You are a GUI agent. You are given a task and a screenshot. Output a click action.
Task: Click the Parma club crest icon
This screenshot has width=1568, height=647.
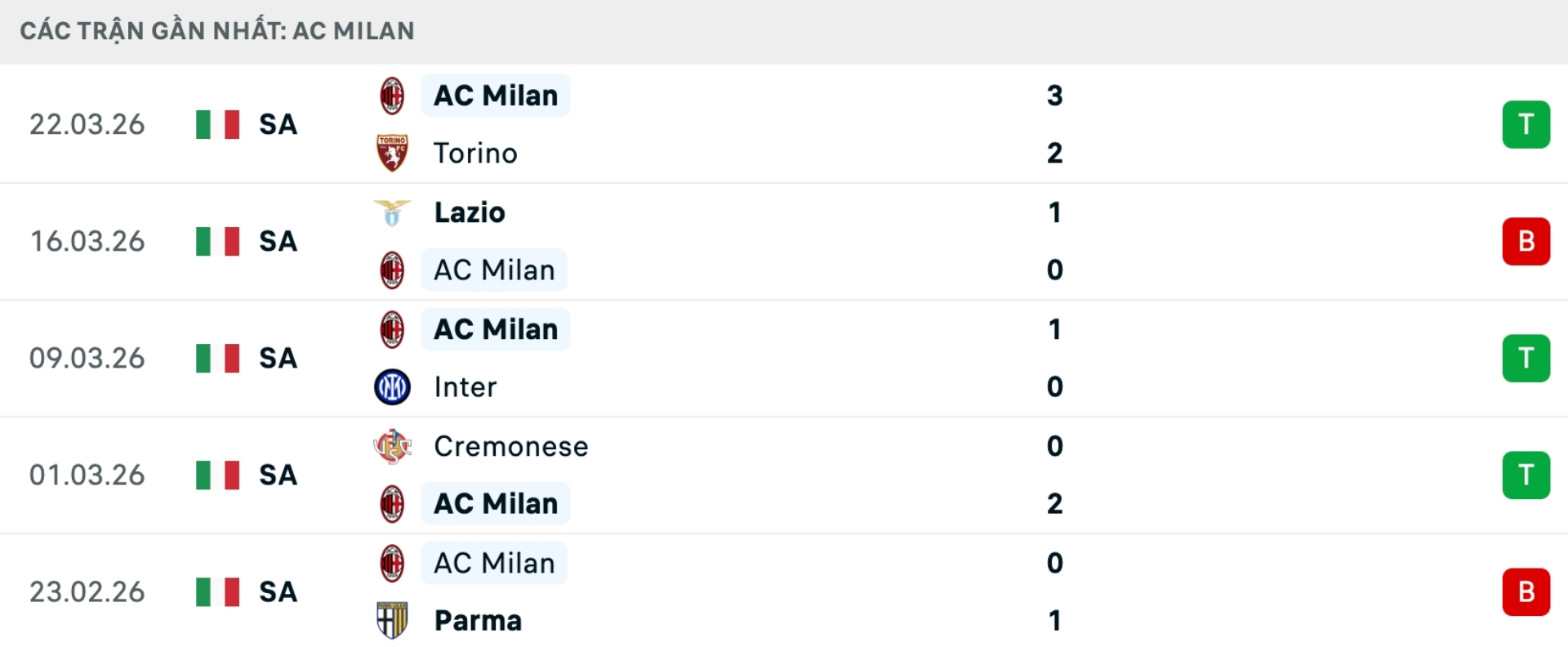tap(392, 620)
